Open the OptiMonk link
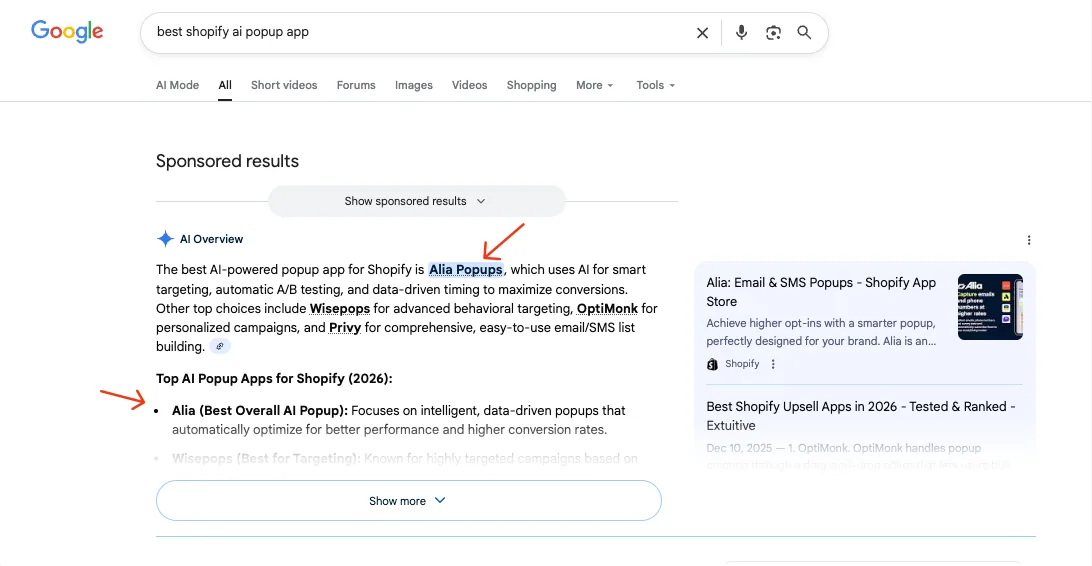This screenshot has height=566, width=1092. tap(607, 308)
